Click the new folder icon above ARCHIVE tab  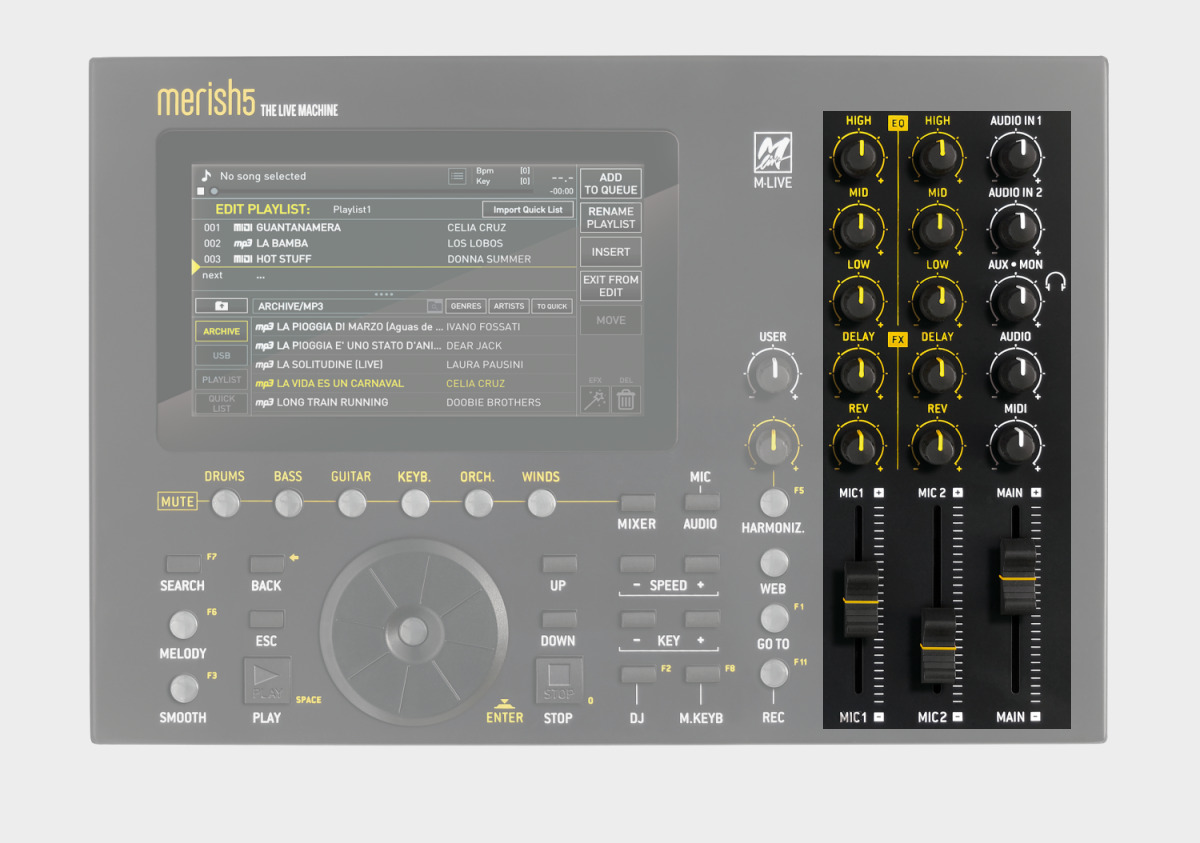pyautogui.click(x=221, y=306)
